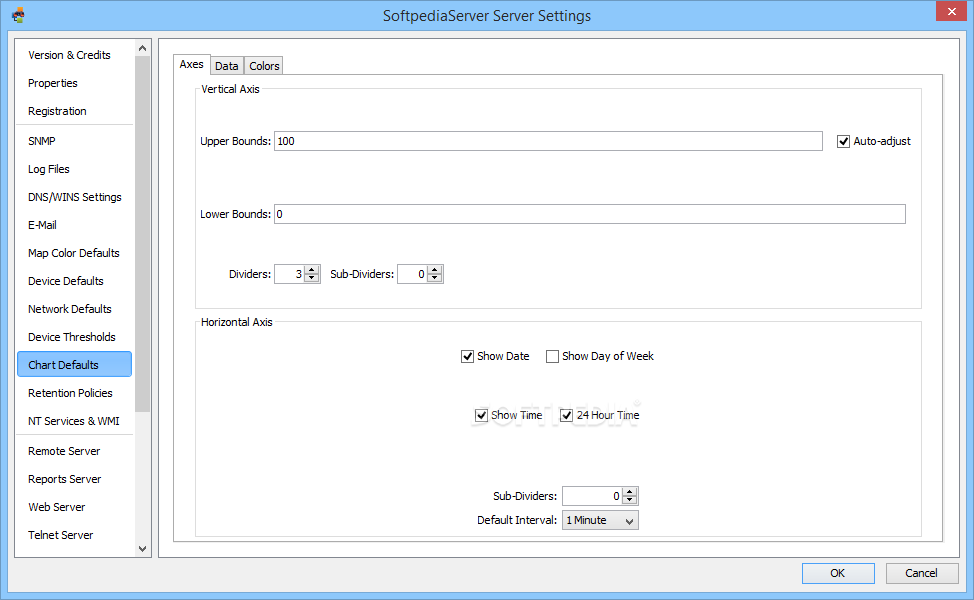Click the category list scrollbar thumb
The height and width of the screenshot is (600, 974).
coord(142,234)
